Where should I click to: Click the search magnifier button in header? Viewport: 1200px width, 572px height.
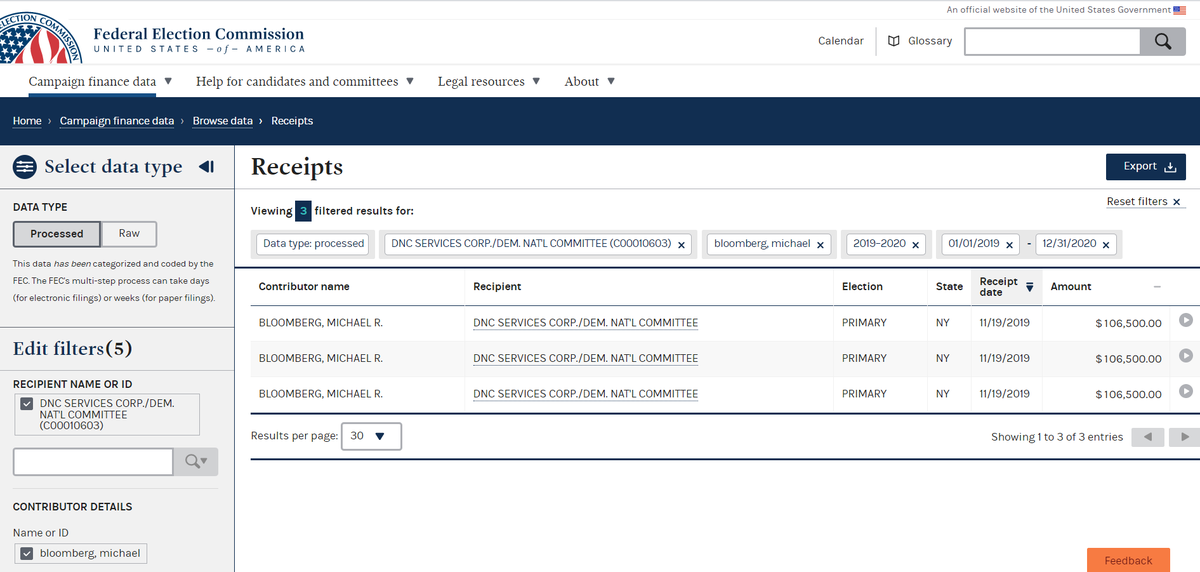[1163, 41]
